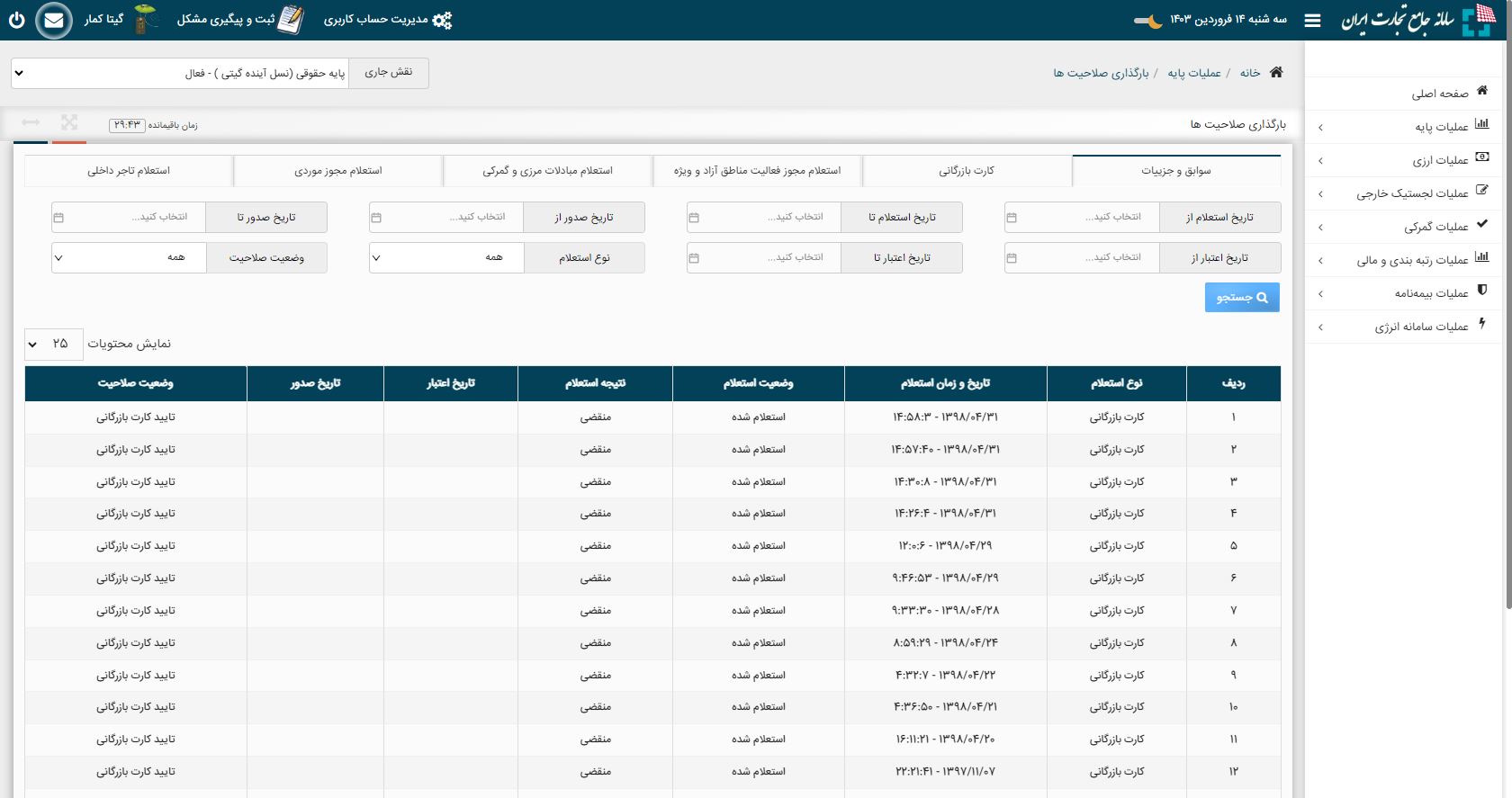Click bolt icon beside عملیات سامانه انرژی
The image size is (1512, 798).
[x=1482, y=324]
